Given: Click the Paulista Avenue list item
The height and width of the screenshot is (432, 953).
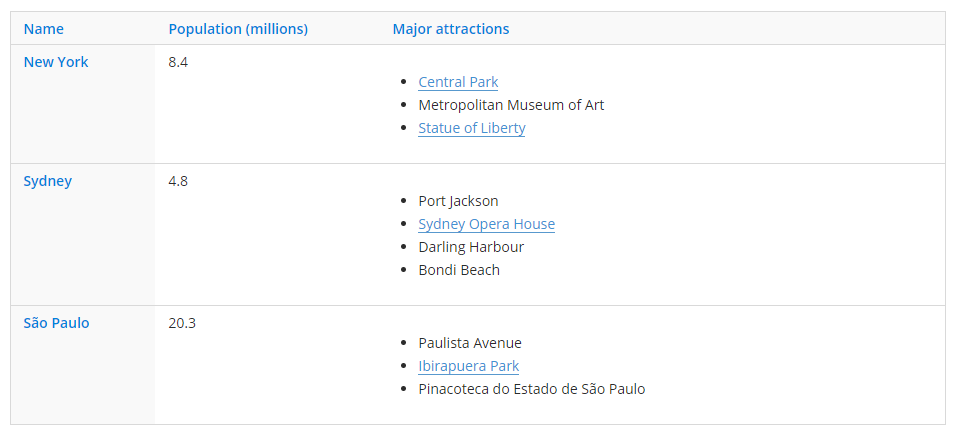Looking at the screenshot, I should click(470, 343).
